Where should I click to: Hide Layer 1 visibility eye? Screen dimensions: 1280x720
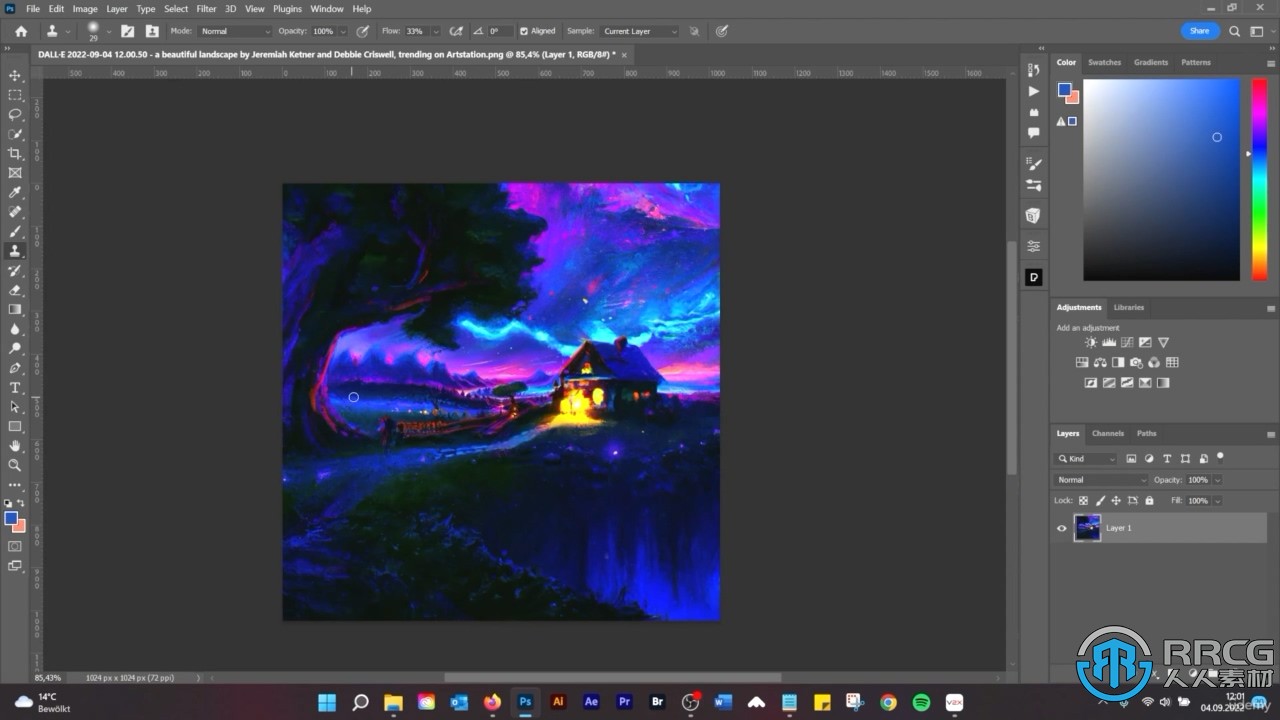1061,528
